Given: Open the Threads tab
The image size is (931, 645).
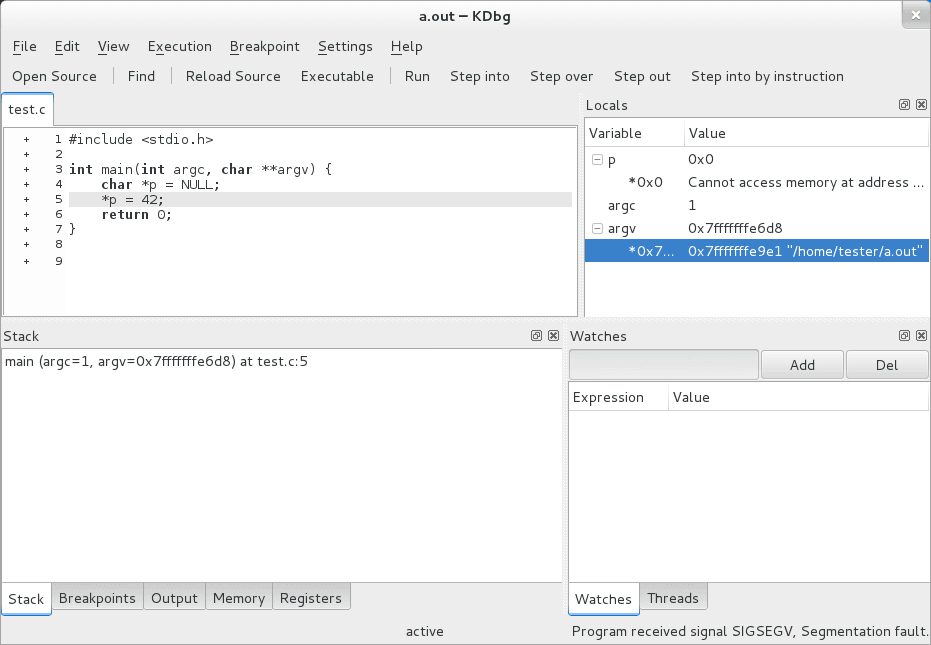Looking at the screenshot, I should [673, 598].
